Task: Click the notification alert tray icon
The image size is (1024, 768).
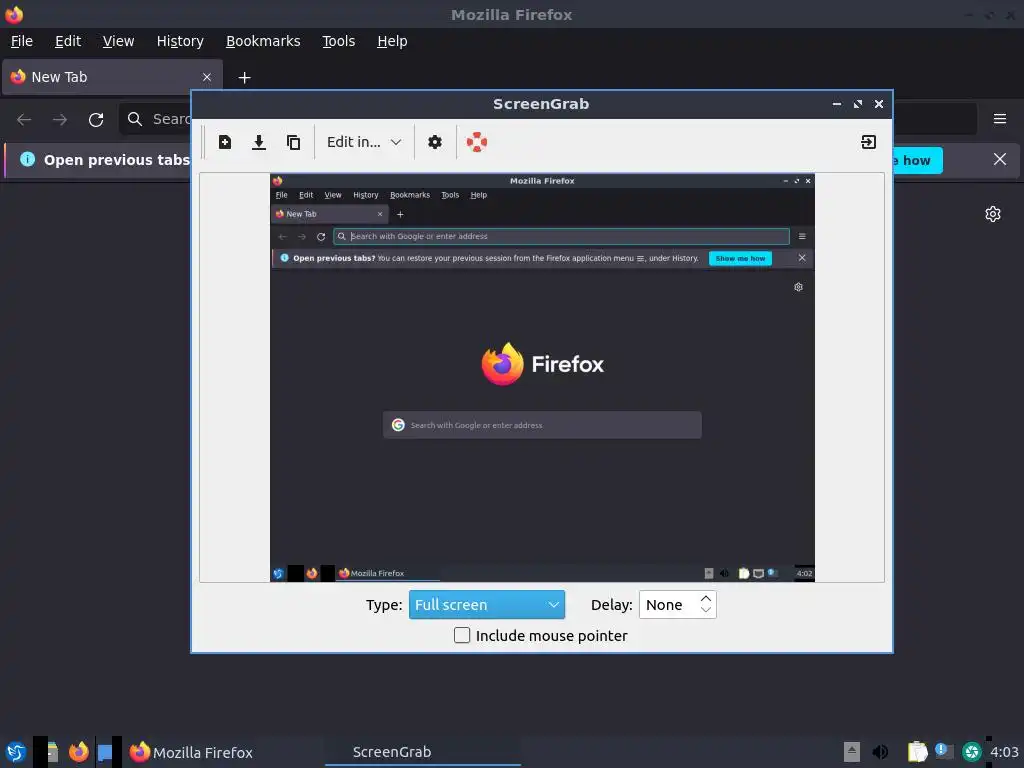Action: coord(944,752)
